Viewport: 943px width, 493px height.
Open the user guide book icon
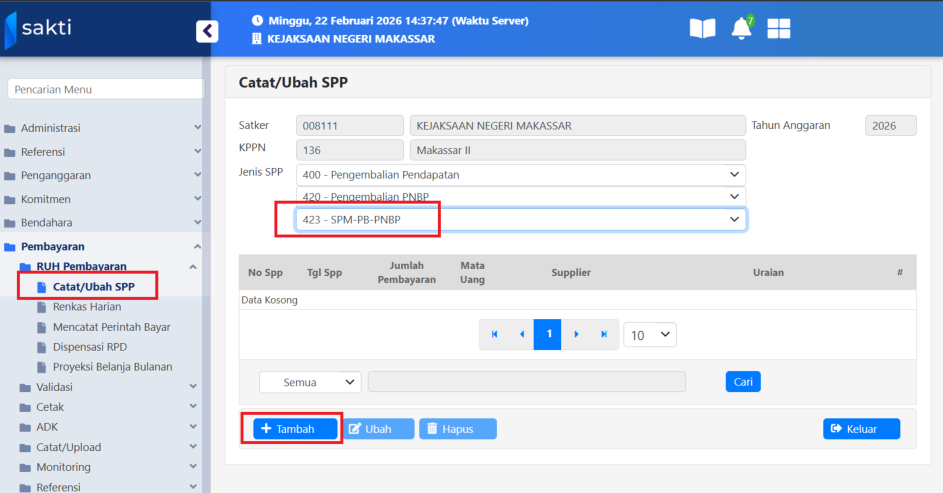[x=702, y=29]
